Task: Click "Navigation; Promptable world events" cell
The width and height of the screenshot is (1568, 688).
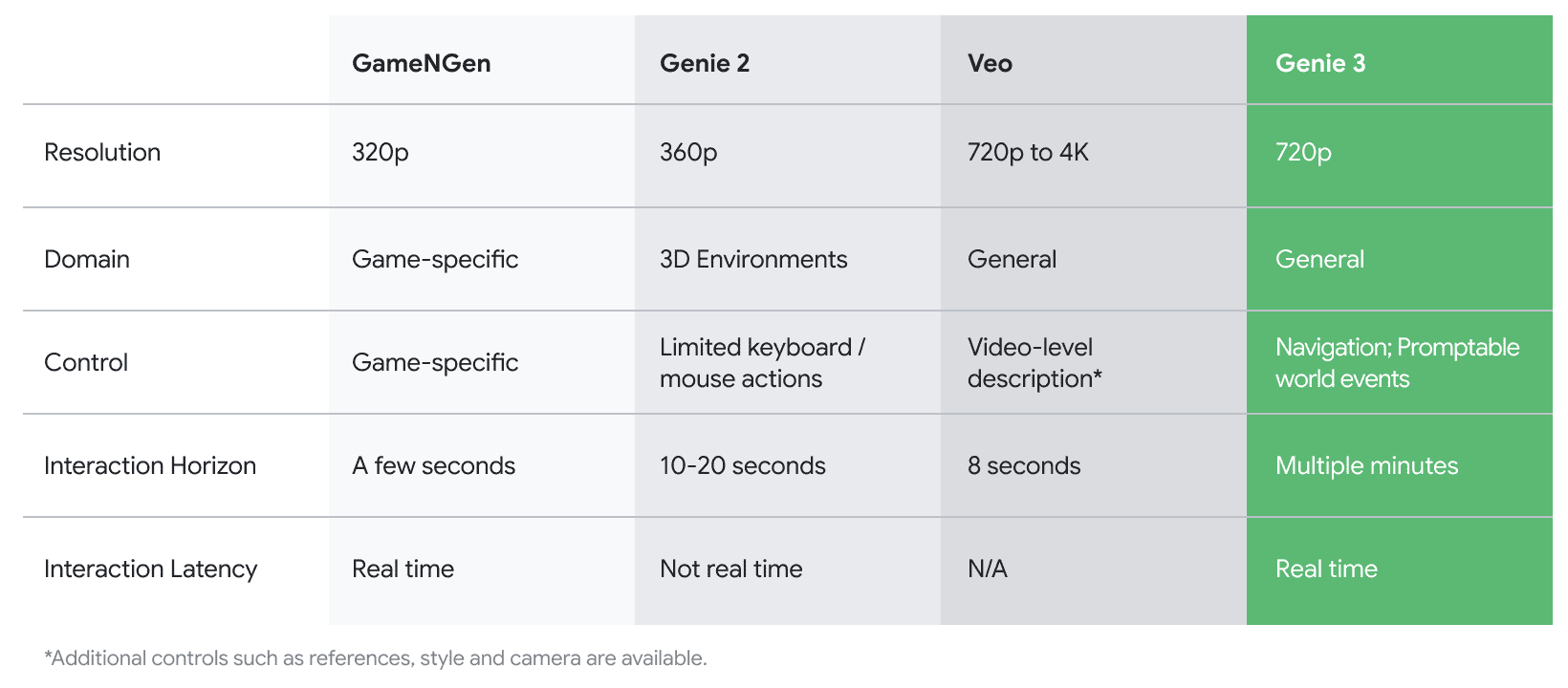Action: point(1397,362)
